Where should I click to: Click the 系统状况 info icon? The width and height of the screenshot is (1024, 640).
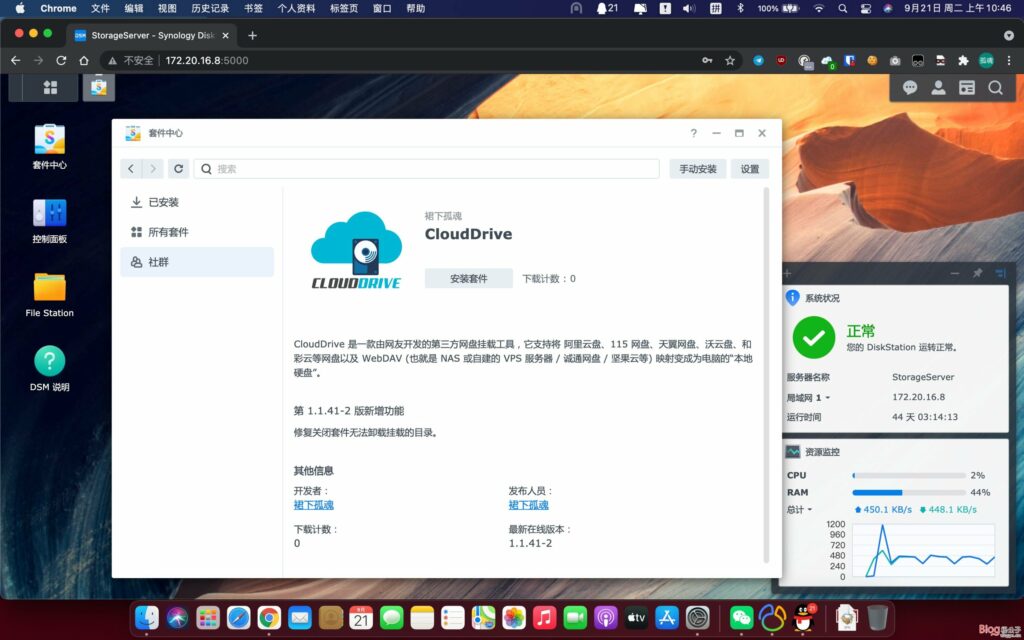tap(793, 298)
